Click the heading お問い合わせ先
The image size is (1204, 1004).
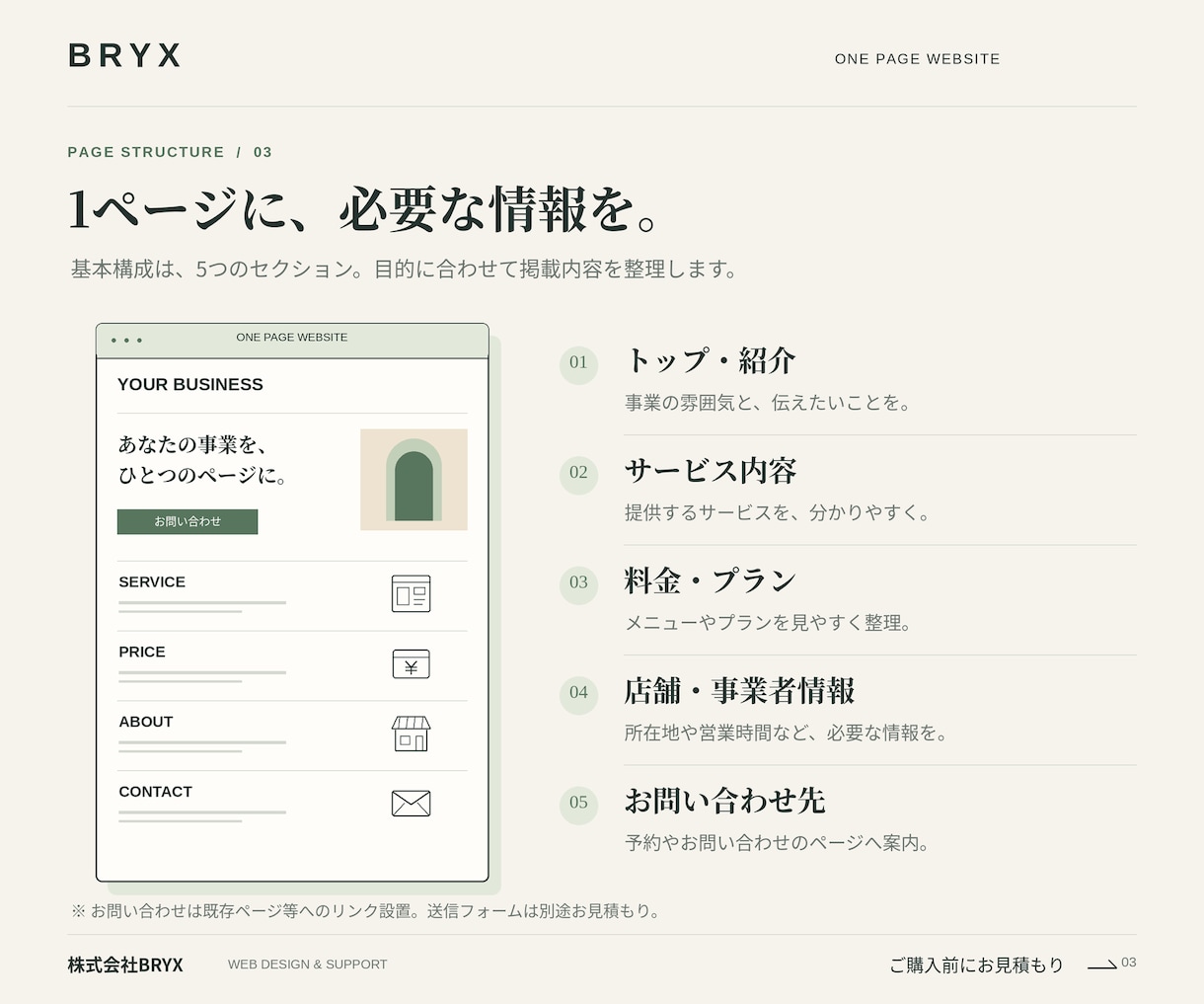coord(725,801)
